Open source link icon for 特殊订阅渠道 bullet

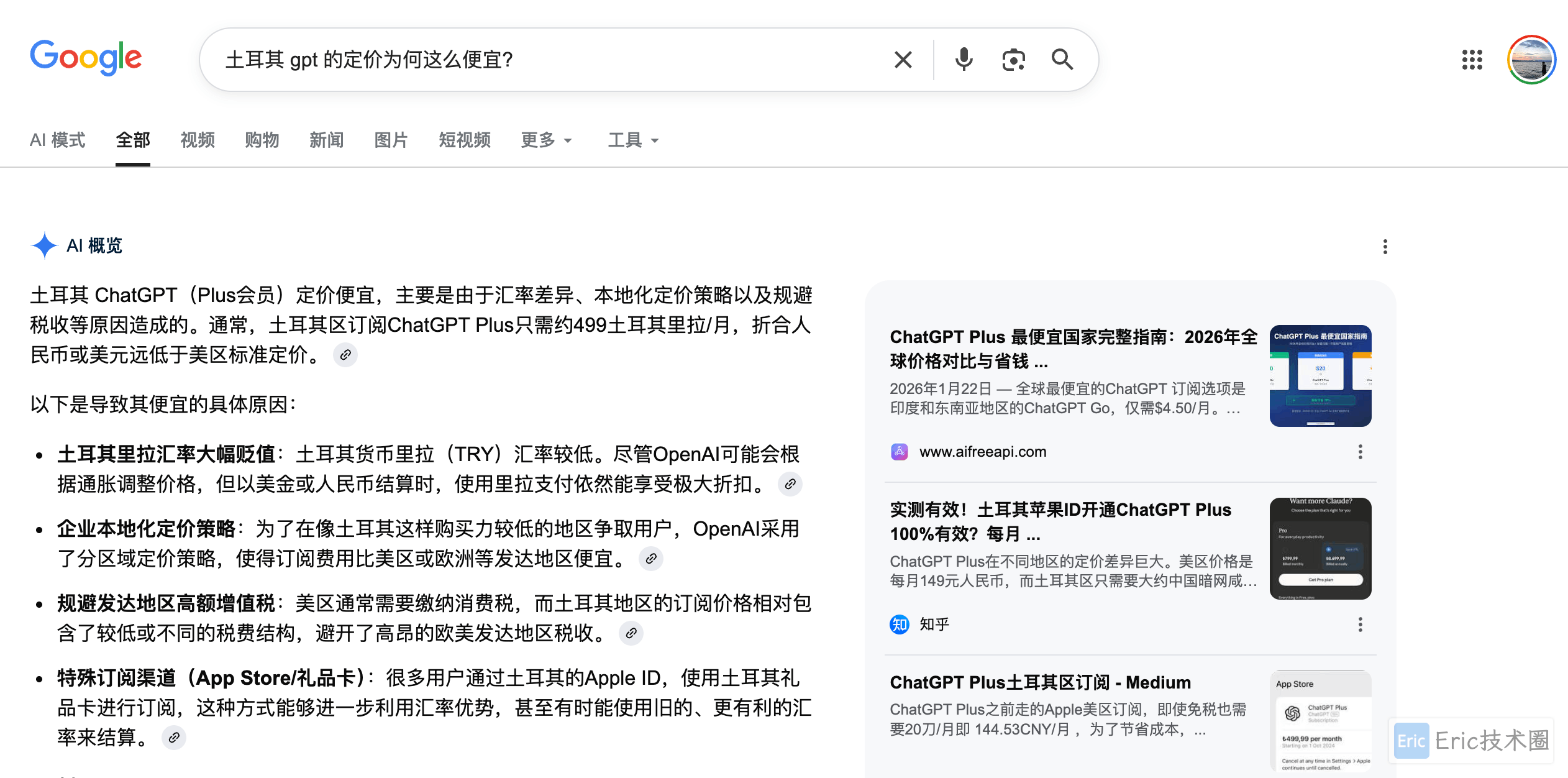(x=174, y=738)
